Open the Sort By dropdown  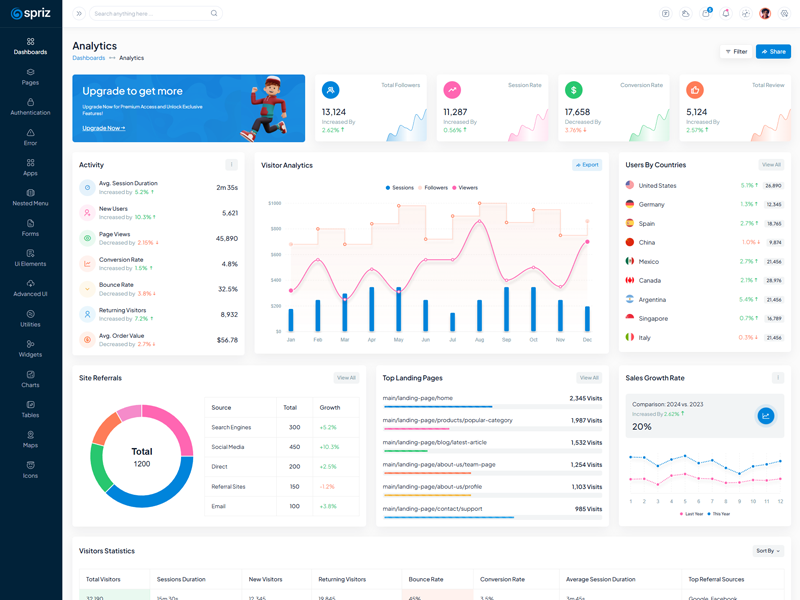pyautogui.click(x=767, y=551)
